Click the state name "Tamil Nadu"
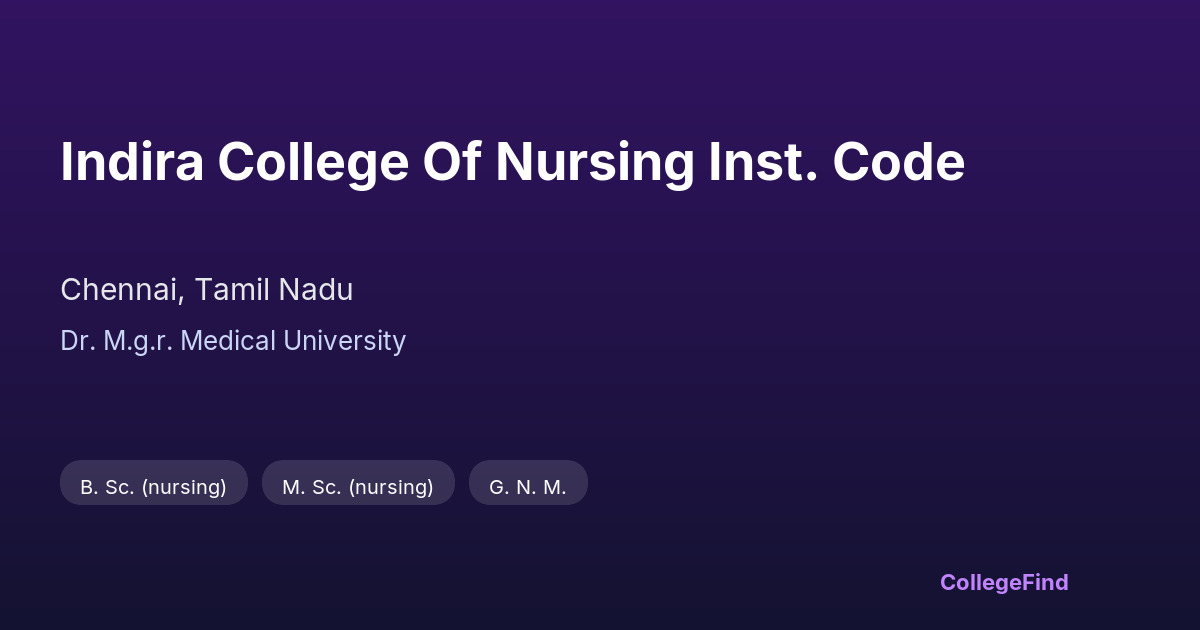Image resolution: width=1200 pixels, height=630 pixels. (x=273, y=290)
